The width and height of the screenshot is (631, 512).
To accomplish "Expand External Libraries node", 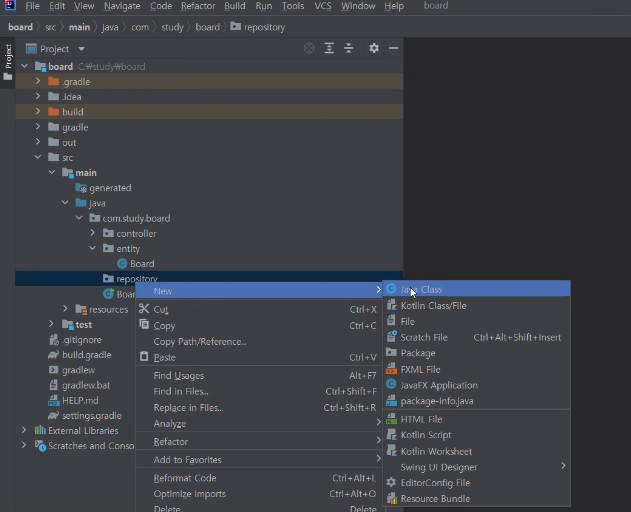I will click(24, 430).
